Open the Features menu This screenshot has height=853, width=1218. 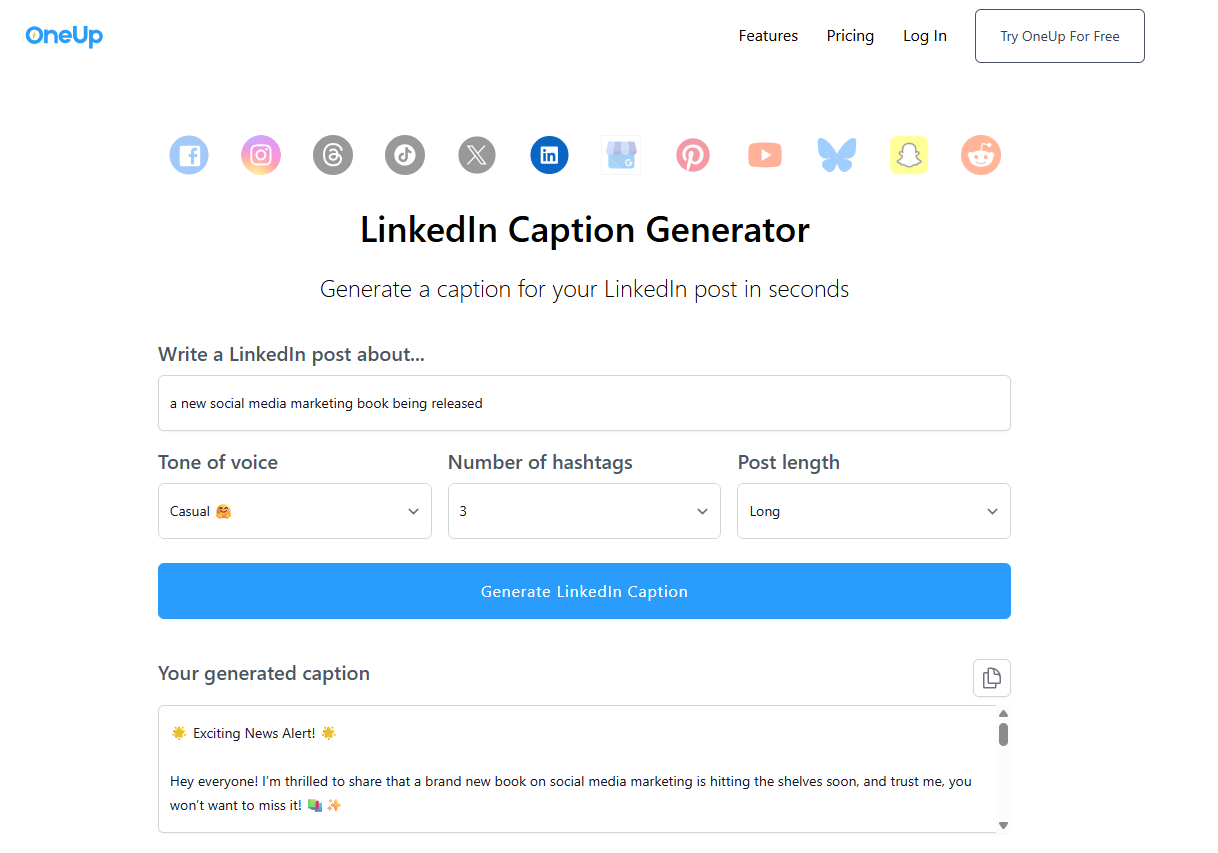(767, 35)
